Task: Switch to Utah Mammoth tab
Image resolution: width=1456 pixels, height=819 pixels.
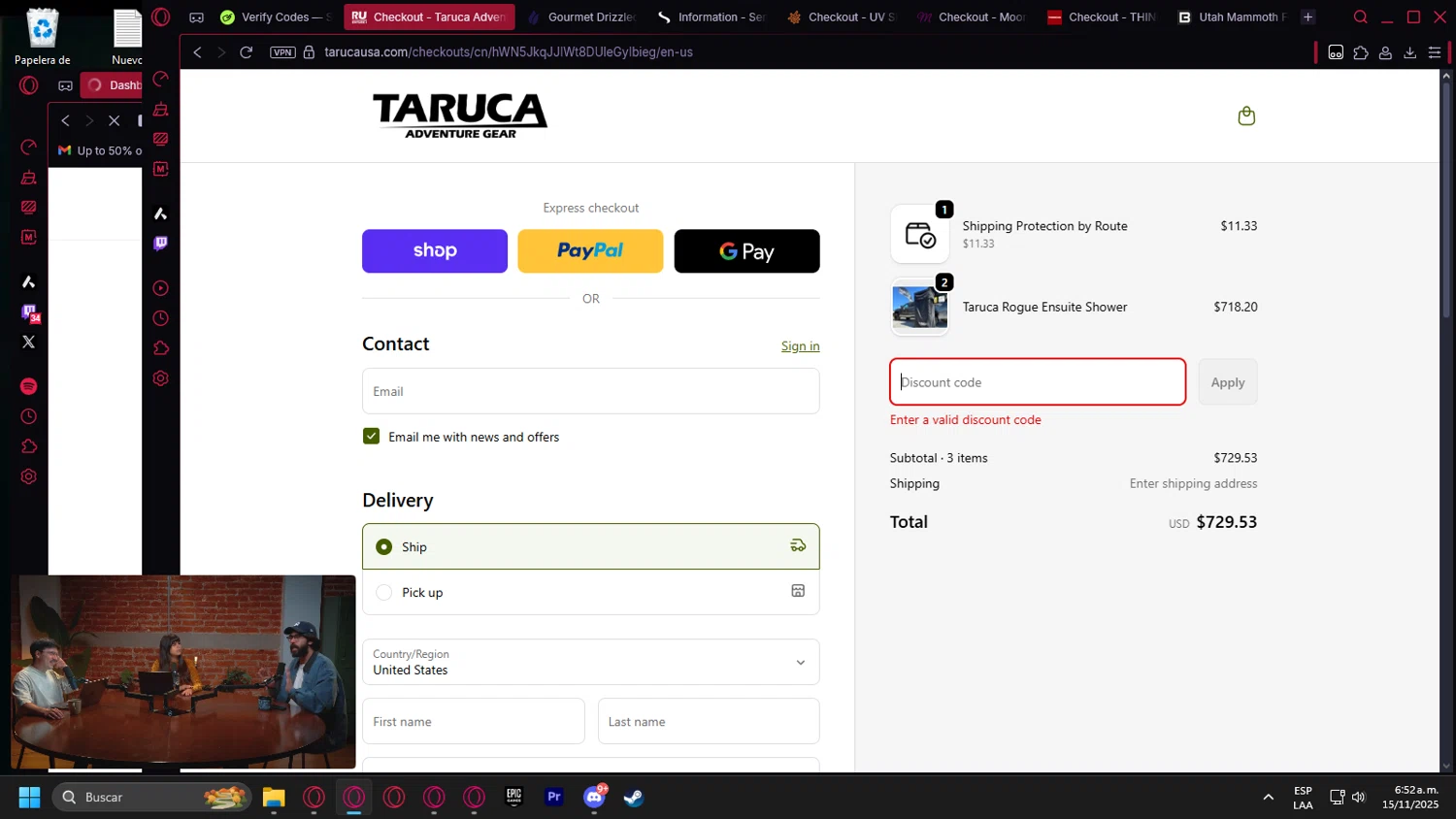Action: tap(1232, 17)
